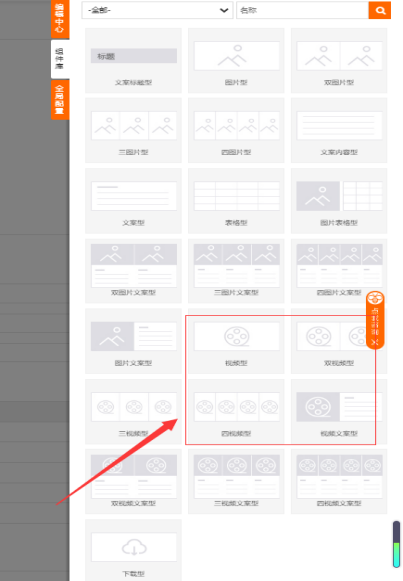Select the 图片型 single image component
Screen dimensions: 403x581
tap(236, 61)
